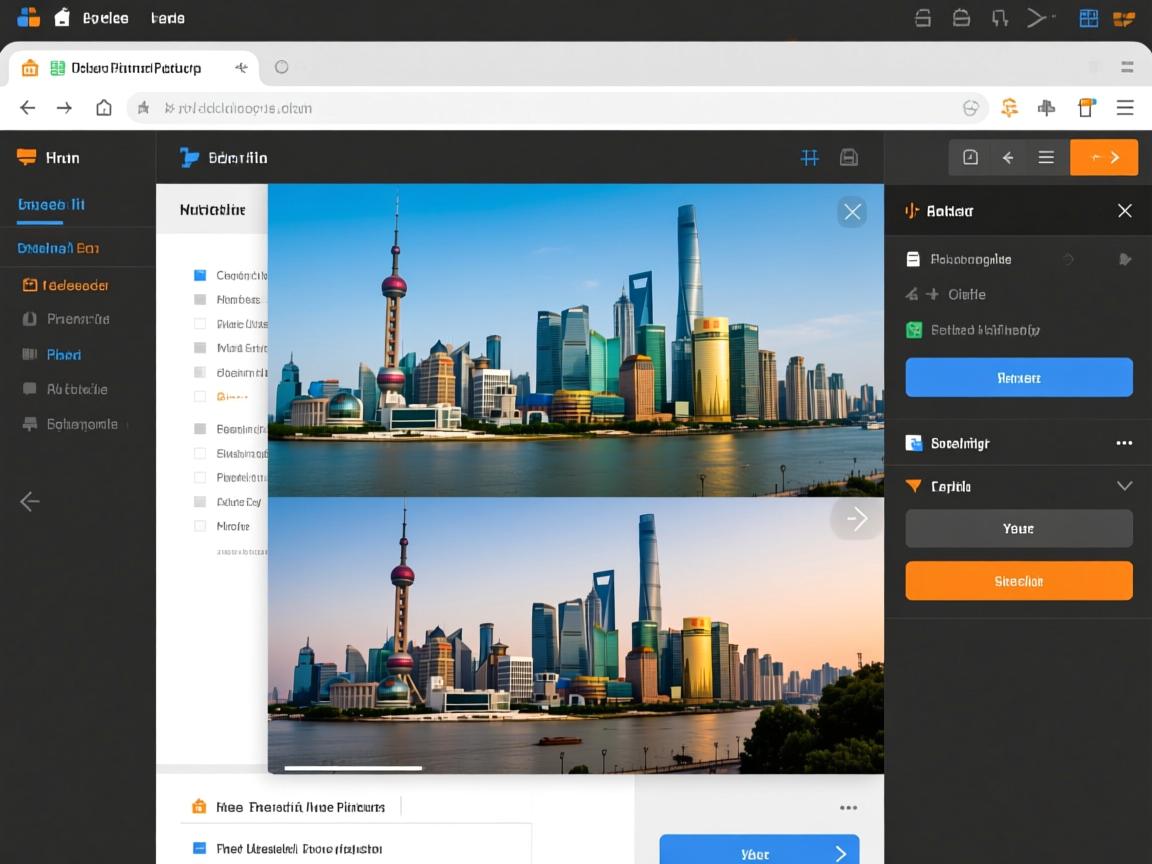The image size is (1152, 864).
Task: Select the Pbad item in left sidebar
Action: click(x=64, y=354)
